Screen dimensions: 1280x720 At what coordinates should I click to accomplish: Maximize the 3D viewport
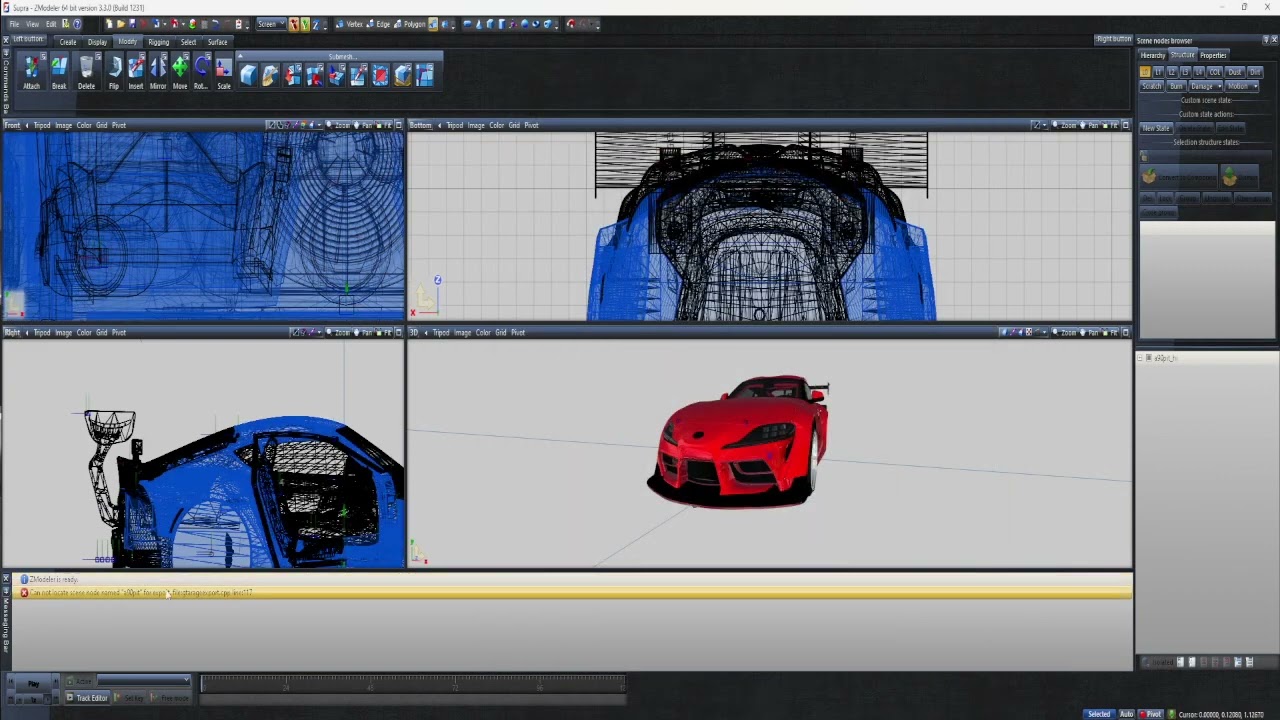coord(1125,332)
